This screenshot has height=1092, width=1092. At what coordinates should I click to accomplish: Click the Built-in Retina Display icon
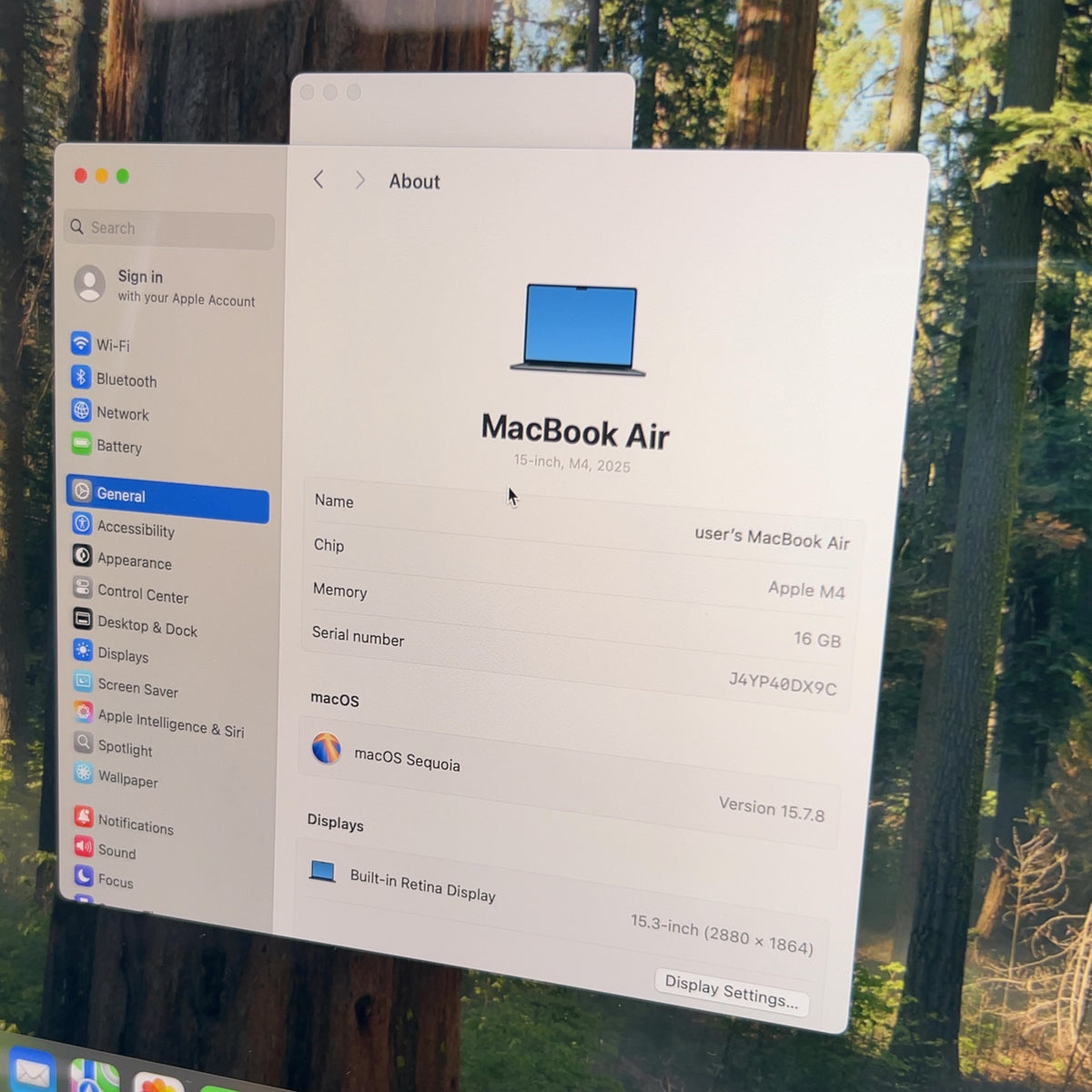(x=322, y=872)
